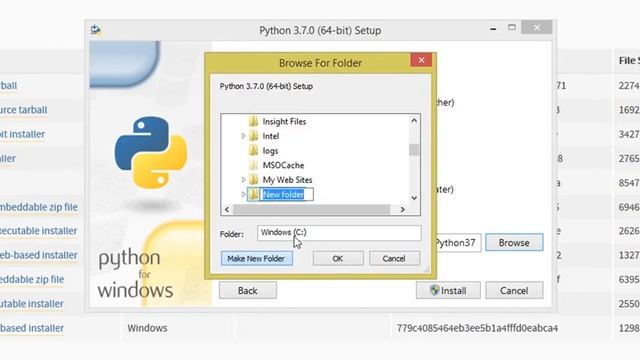Click the MSOCache folder icon

[253, 165]
